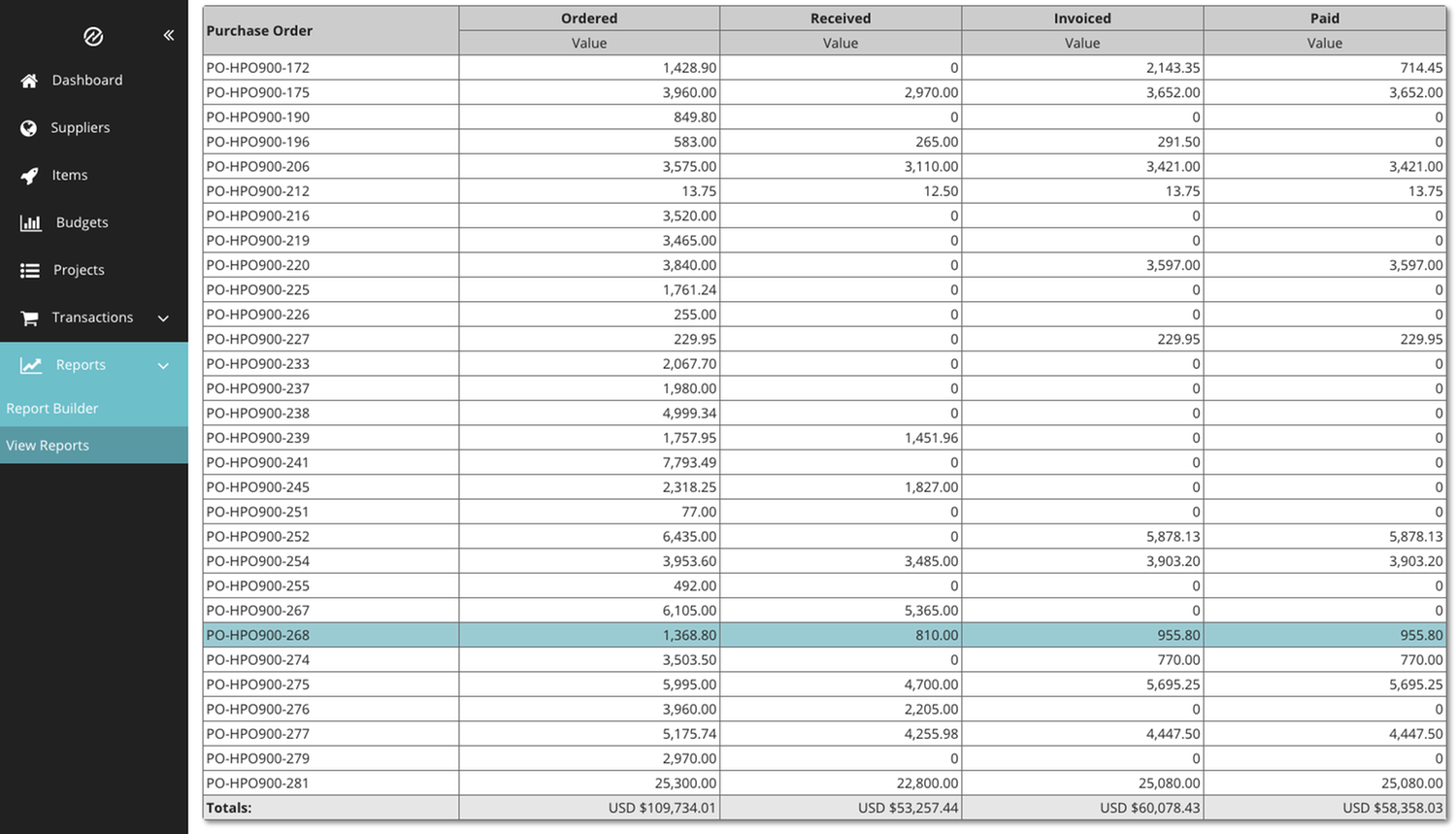This screenshot has width=1456, height=834.
Task: Select highlighted row PO-HPO900-268
Action: pyautogui.click(x=824, y=635)
